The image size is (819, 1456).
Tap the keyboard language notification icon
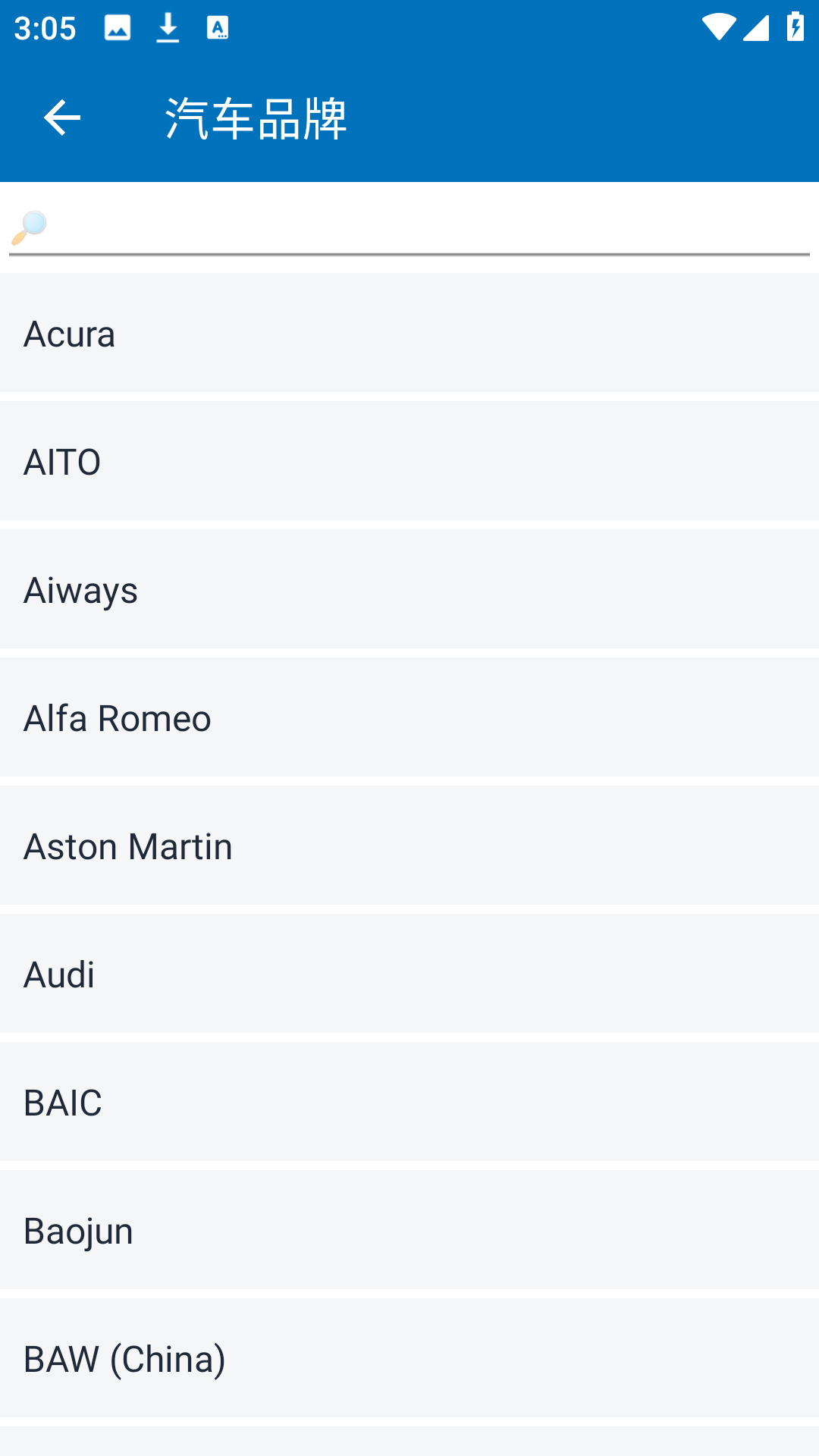click(218, 28)
